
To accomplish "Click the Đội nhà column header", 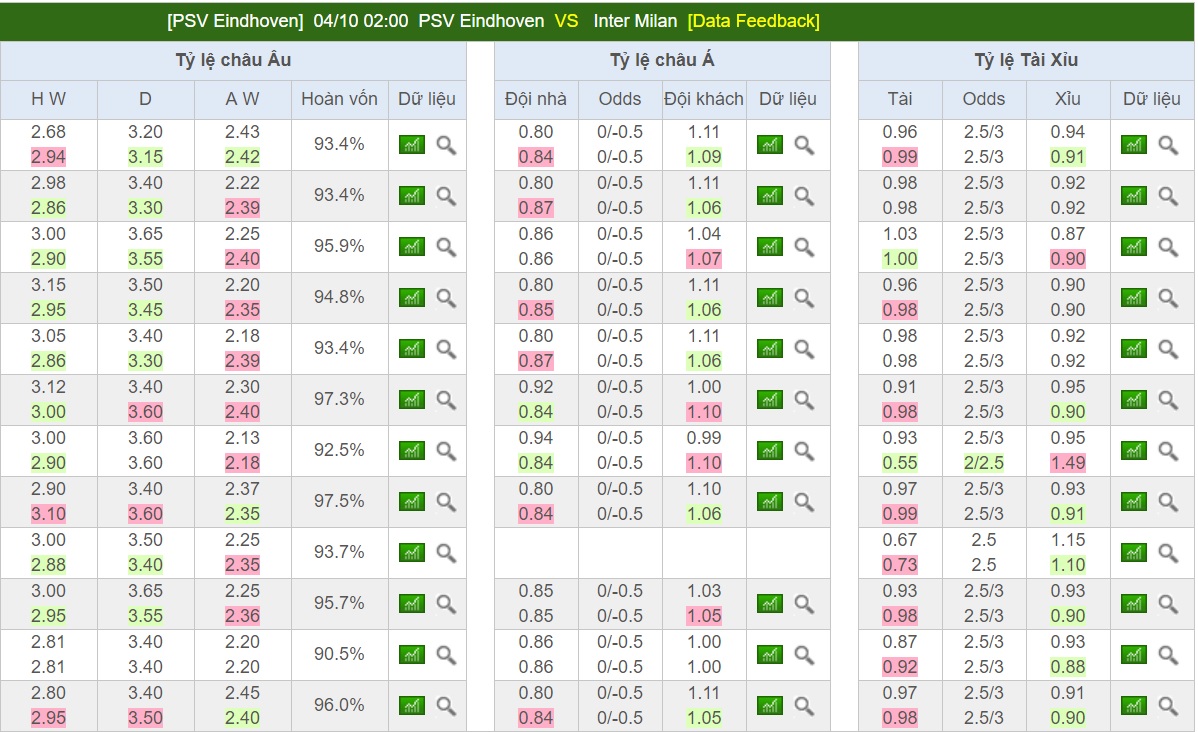I will [x=536, y=99].
